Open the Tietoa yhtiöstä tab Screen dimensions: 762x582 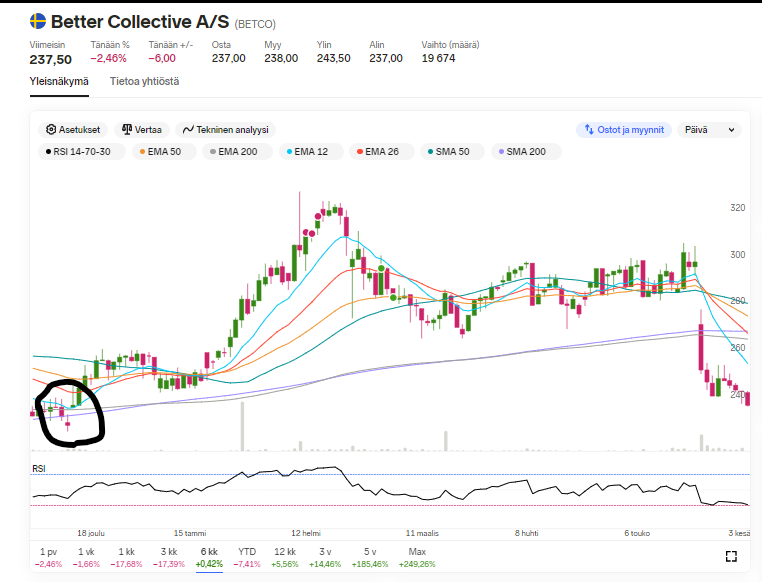coord(144,81)
